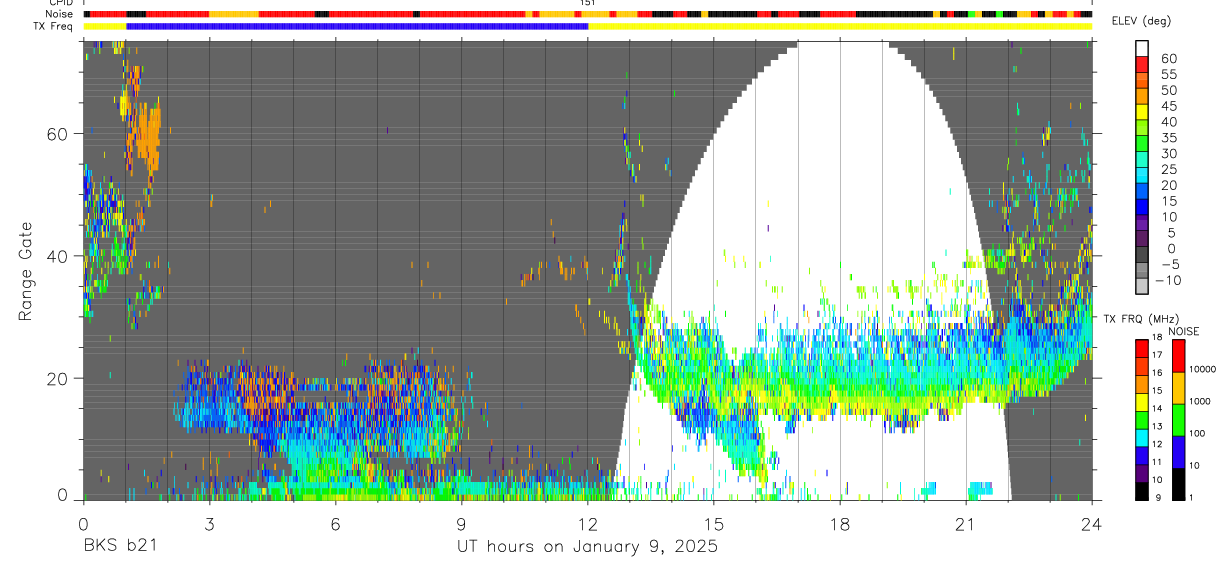Click the '151' CPID value label
The image size is (1228, 567).
pyautogui.click(x=588, y=3)
